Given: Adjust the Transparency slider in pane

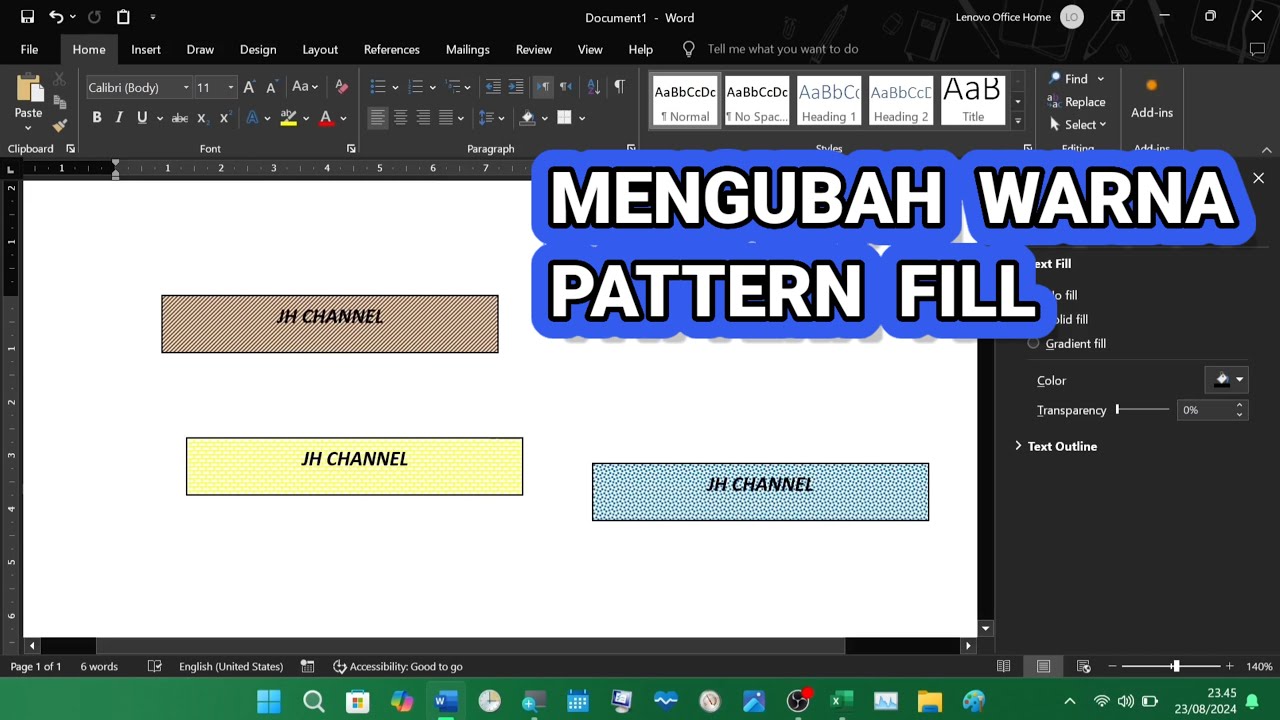Looking at the screenshot, I should click(1143, 409).
